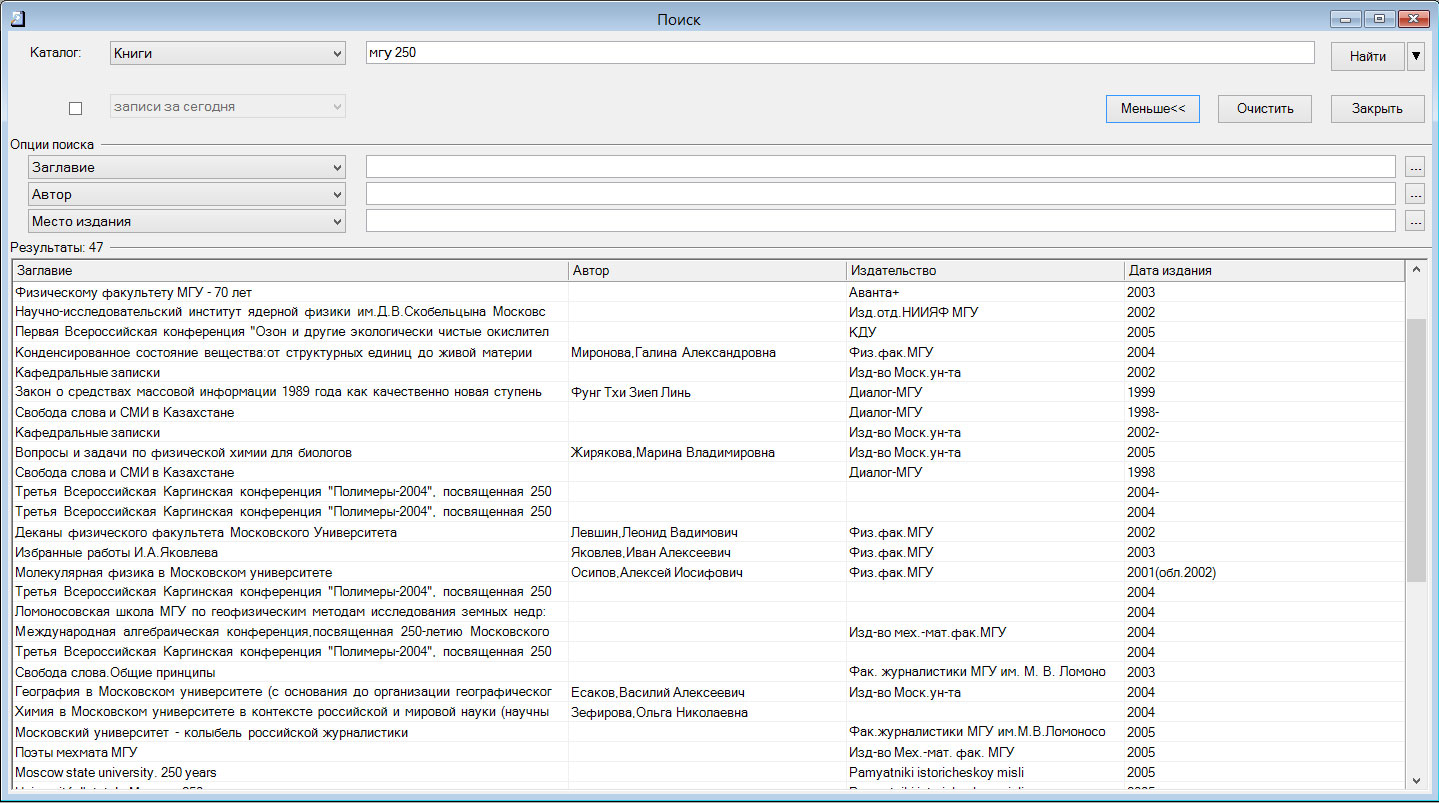Click the Очистить button

click(1264, 109)
